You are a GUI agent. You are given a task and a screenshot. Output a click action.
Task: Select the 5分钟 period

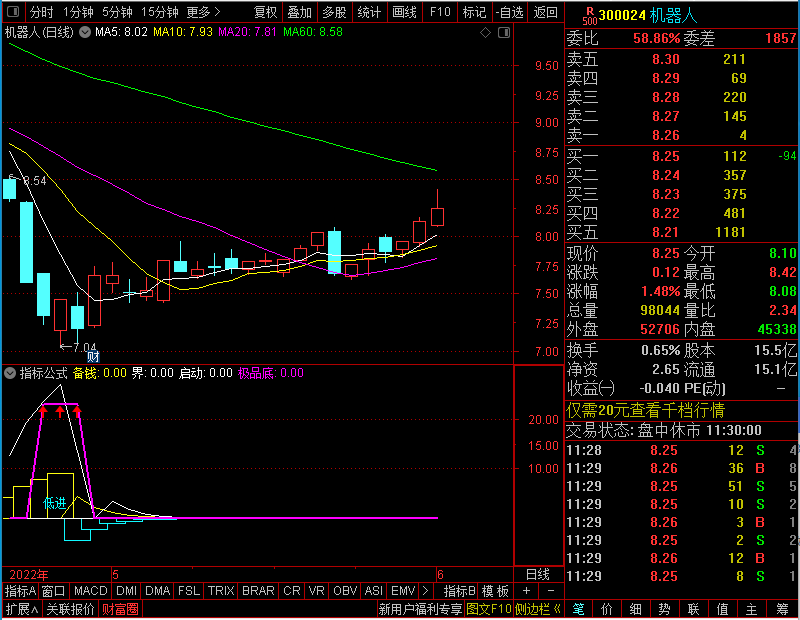(117, 12)
